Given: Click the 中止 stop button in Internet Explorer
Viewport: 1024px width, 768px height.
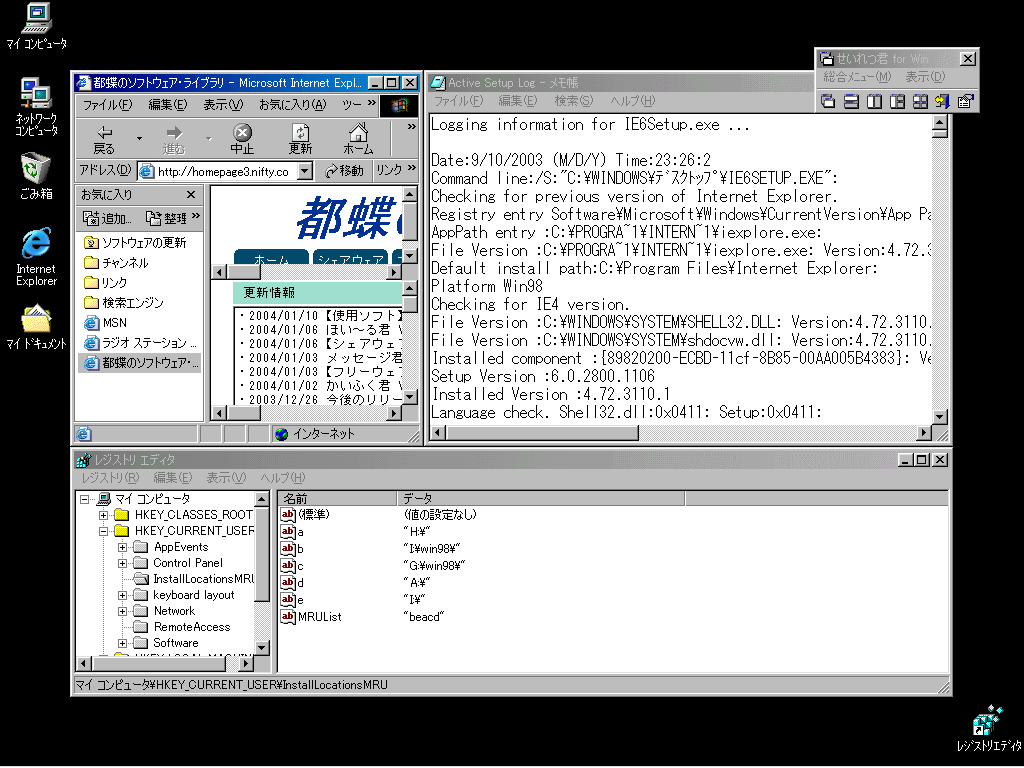Looking at the screenshot, I should 242,139.
